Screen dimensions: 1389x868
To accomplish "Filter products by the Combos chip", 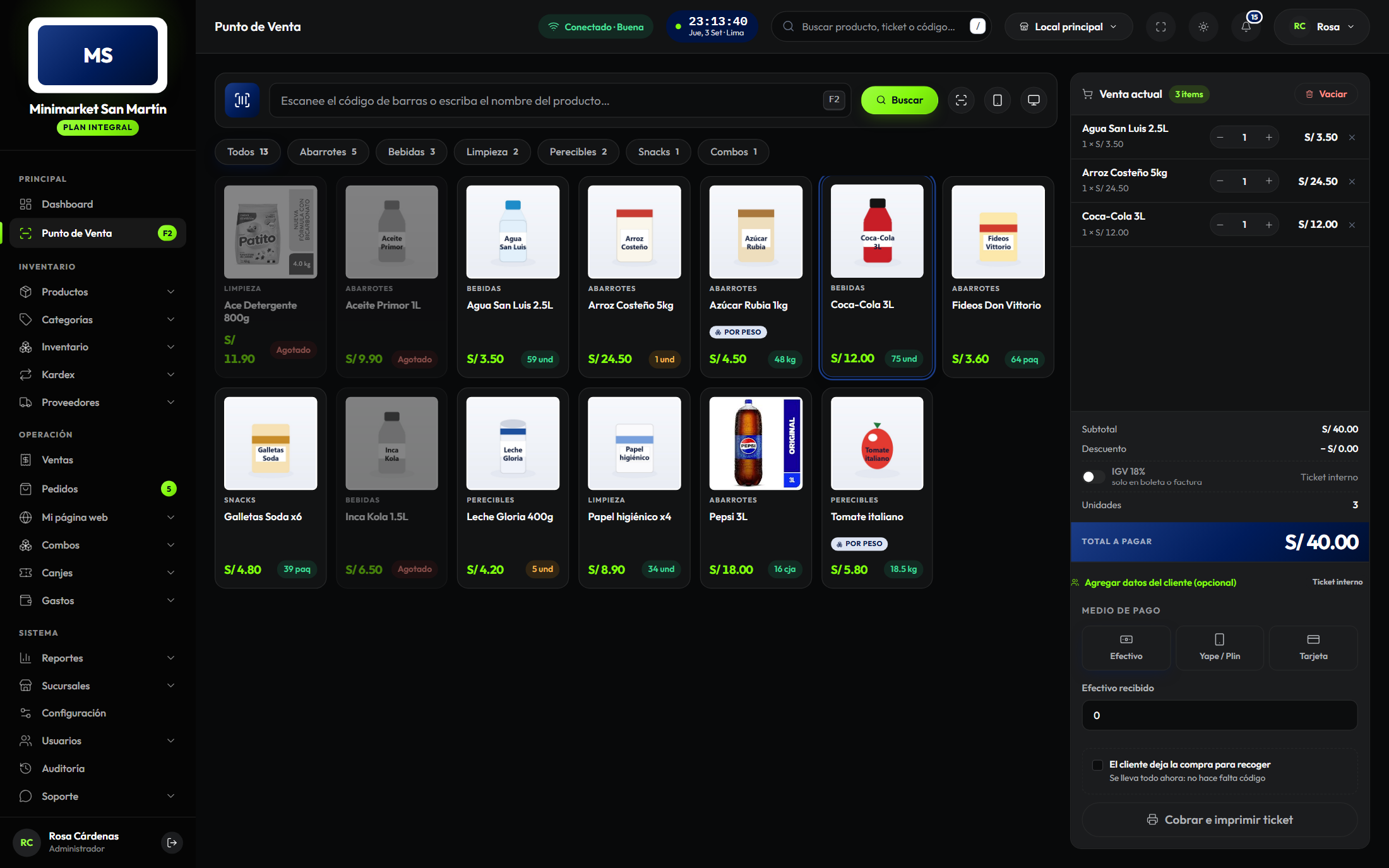I will coord(733,152).
